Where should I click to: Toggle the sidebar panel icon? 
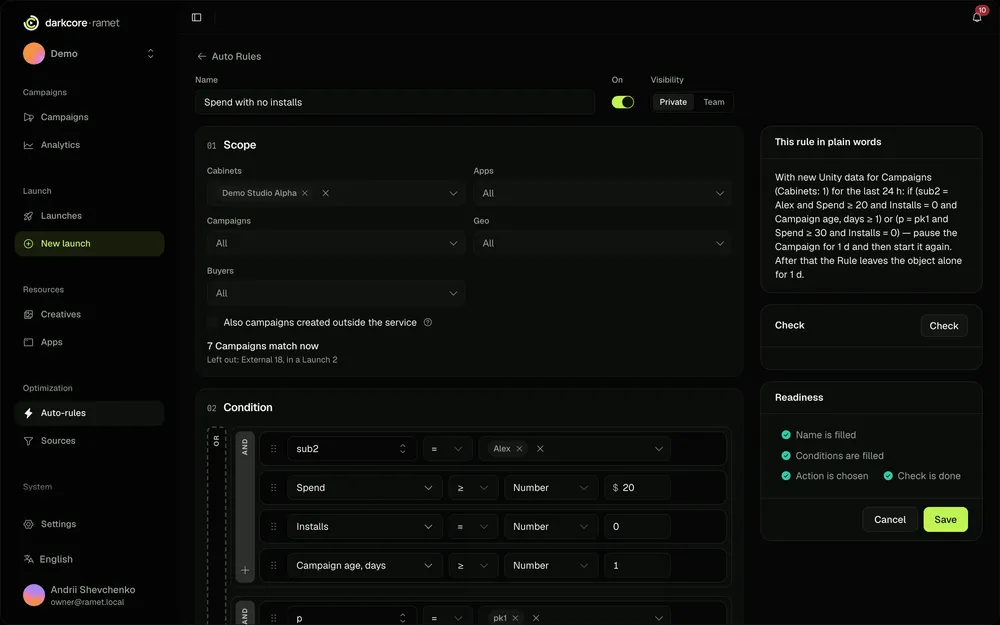pyautogui.click(x=196, y=17)
